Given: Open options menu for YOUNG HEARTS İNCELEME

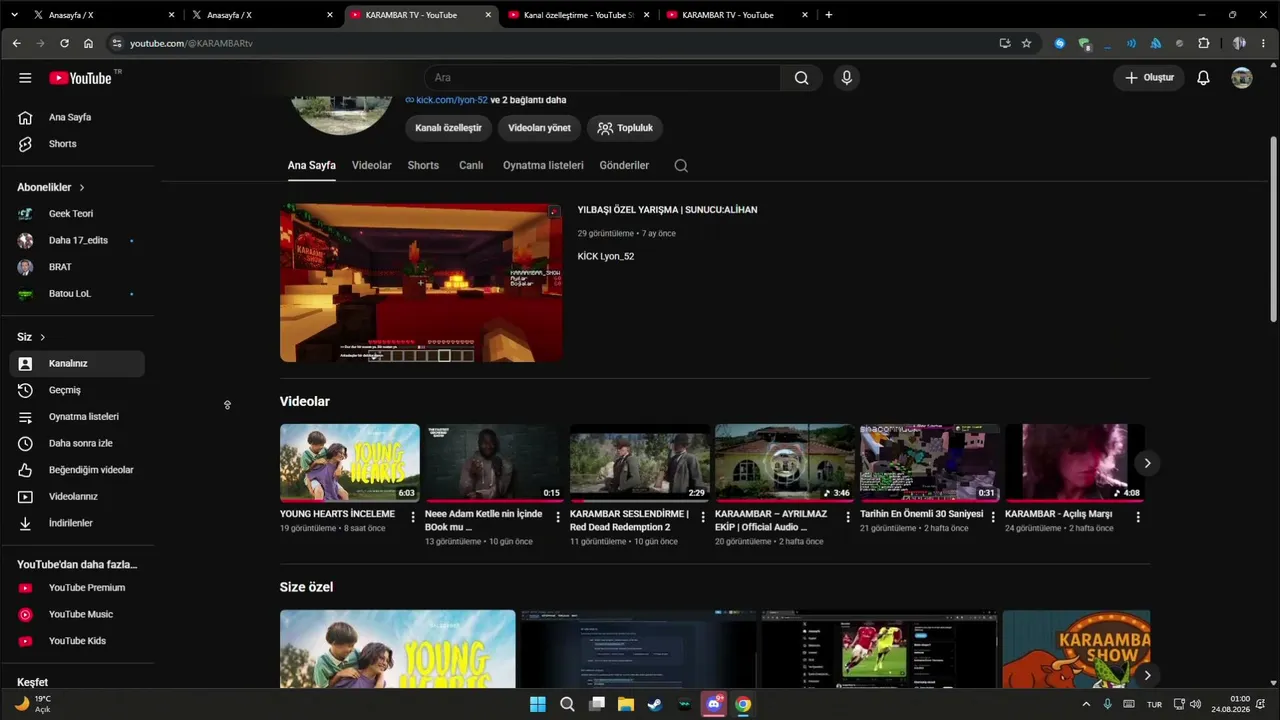Looking at the screenshot, I should [x=413, y=517].
